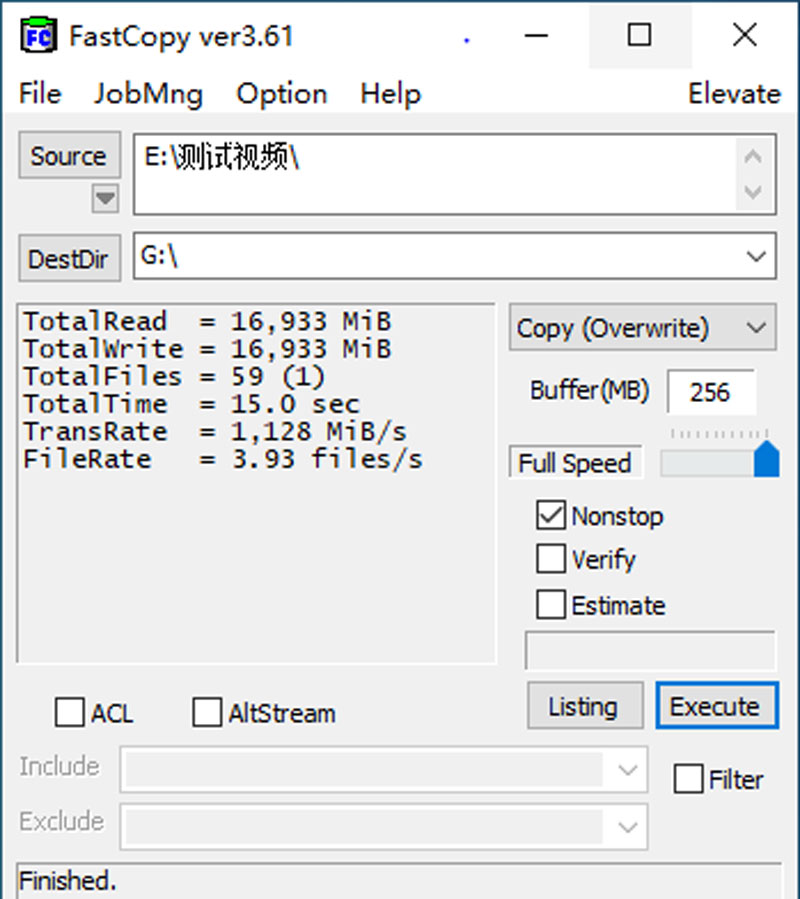Click the down arrow of Source field scrollbar
The height and width of the screenshot is (899, 800).
753,191
